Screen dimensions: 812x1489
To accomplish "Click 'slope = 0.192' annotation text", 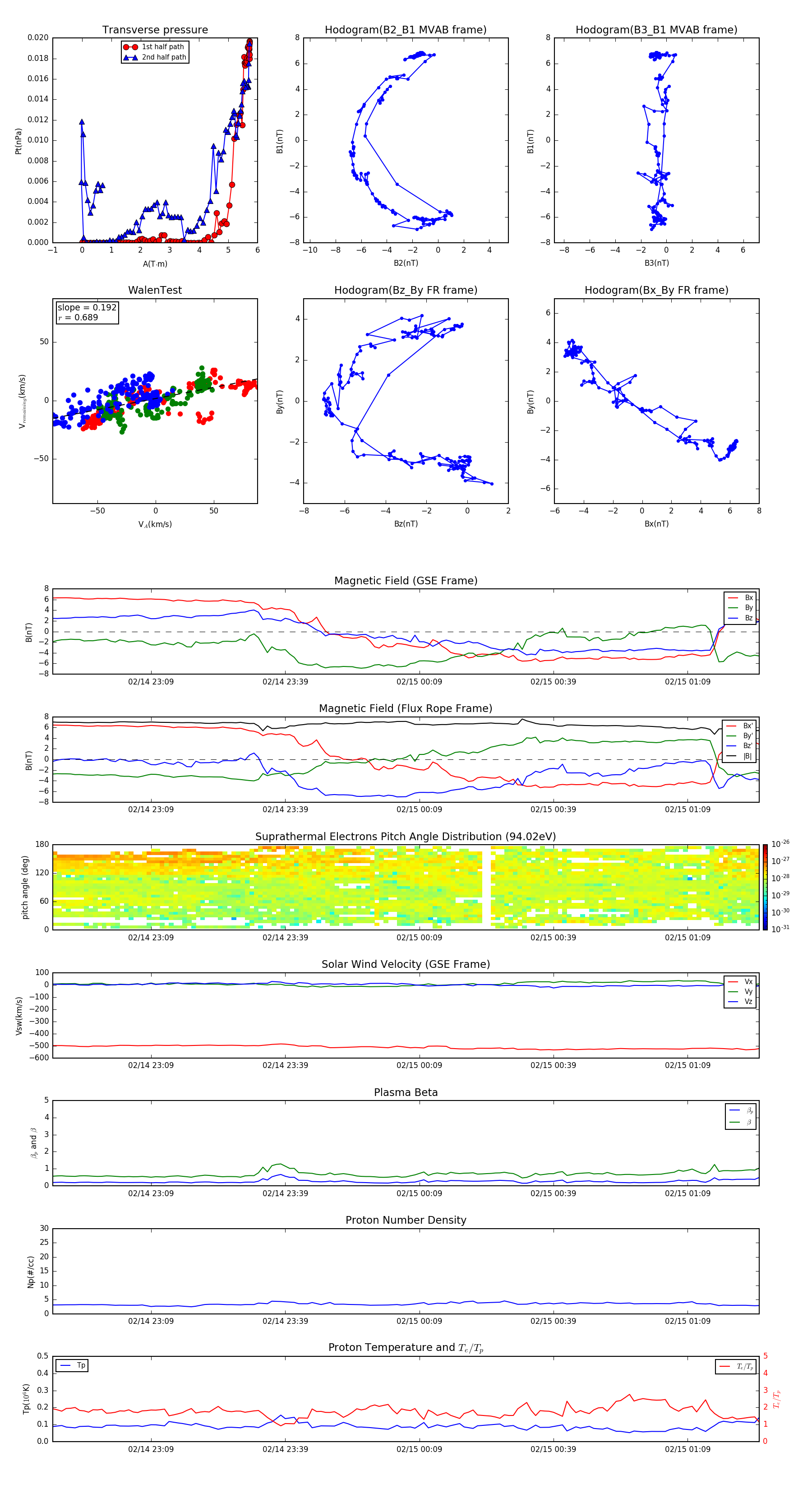I will (x=87, y=308).
